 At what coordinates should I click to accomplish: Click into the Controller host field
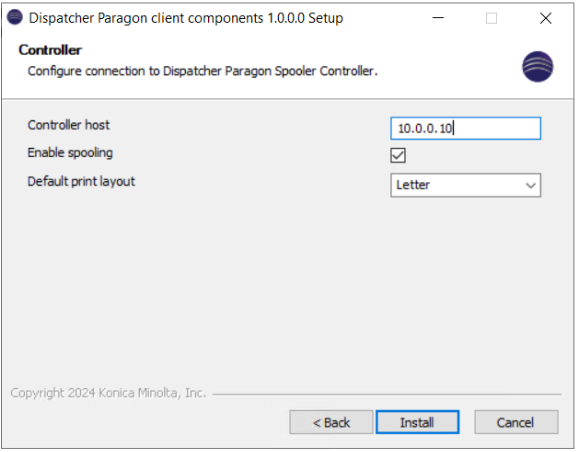465,128
